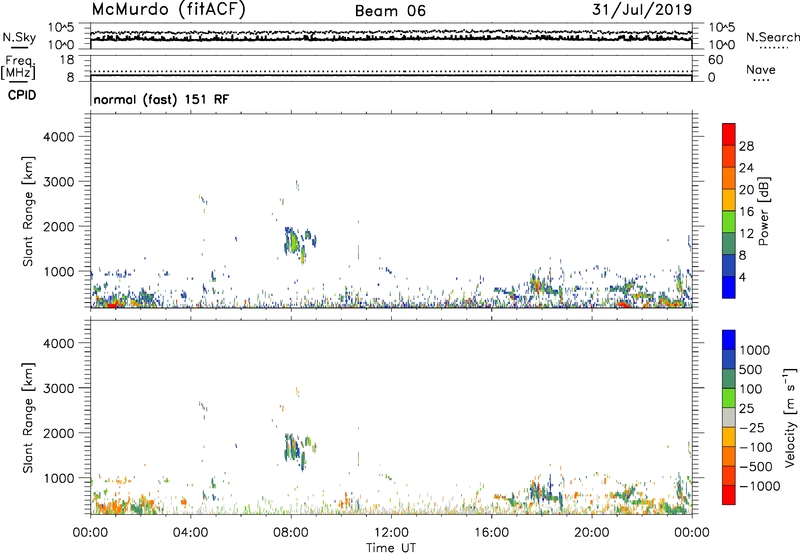Screen dimensions: 800x554
Task: Click the Velocity [m s⁻¹] colorbar title
Action: coord(790,417)
